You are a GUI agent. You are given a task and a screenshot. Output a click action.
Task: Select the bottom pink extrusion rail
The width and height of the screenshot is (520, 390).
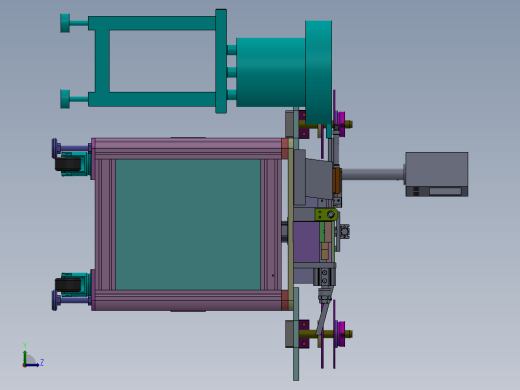tap(188, 300)
